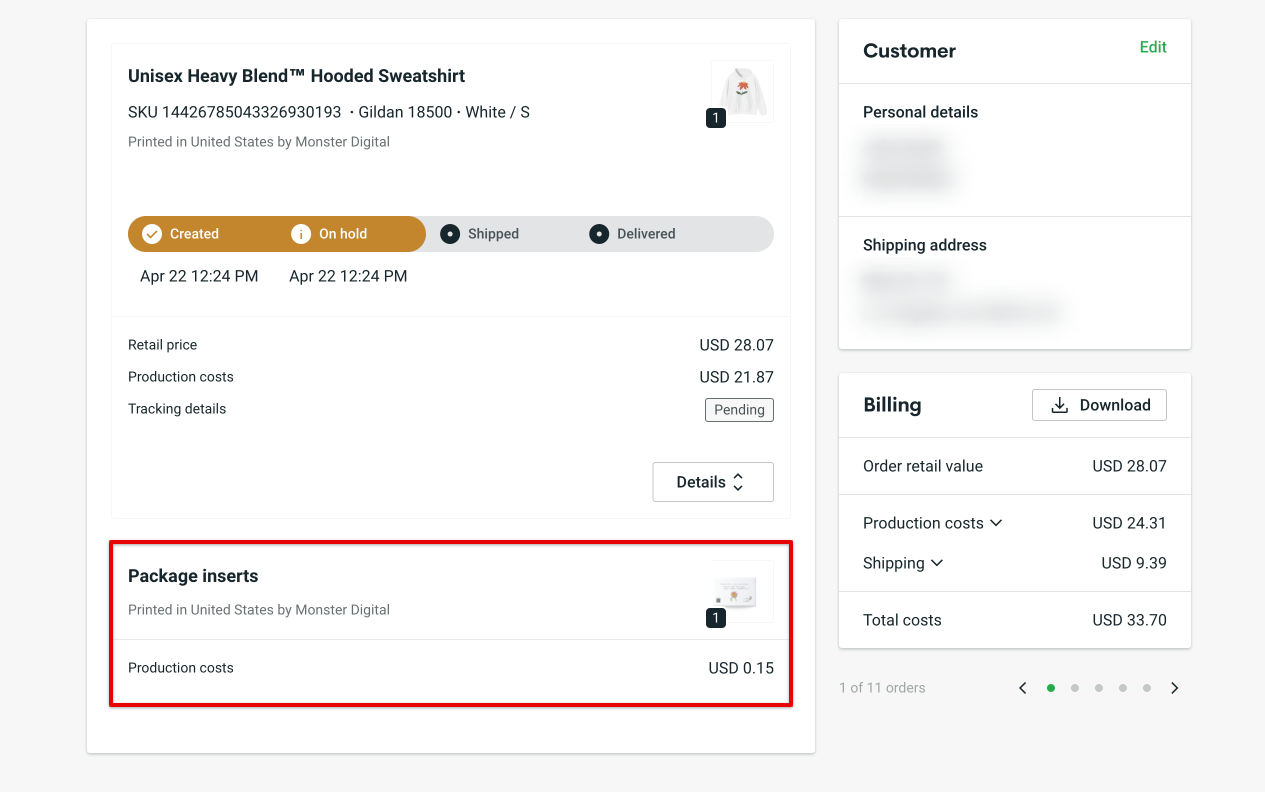Image resolution: width=1265 pixels, height=792 pixels.
Task: Click the Delivered status circle icon
Action: (598, 233)
